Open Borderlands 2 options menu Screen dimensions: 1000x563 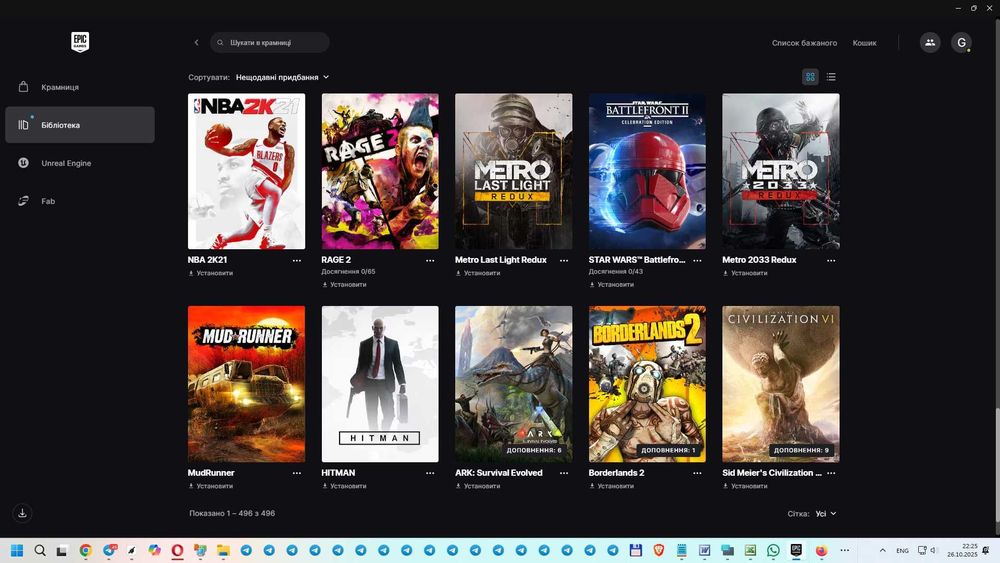point(697,473)
